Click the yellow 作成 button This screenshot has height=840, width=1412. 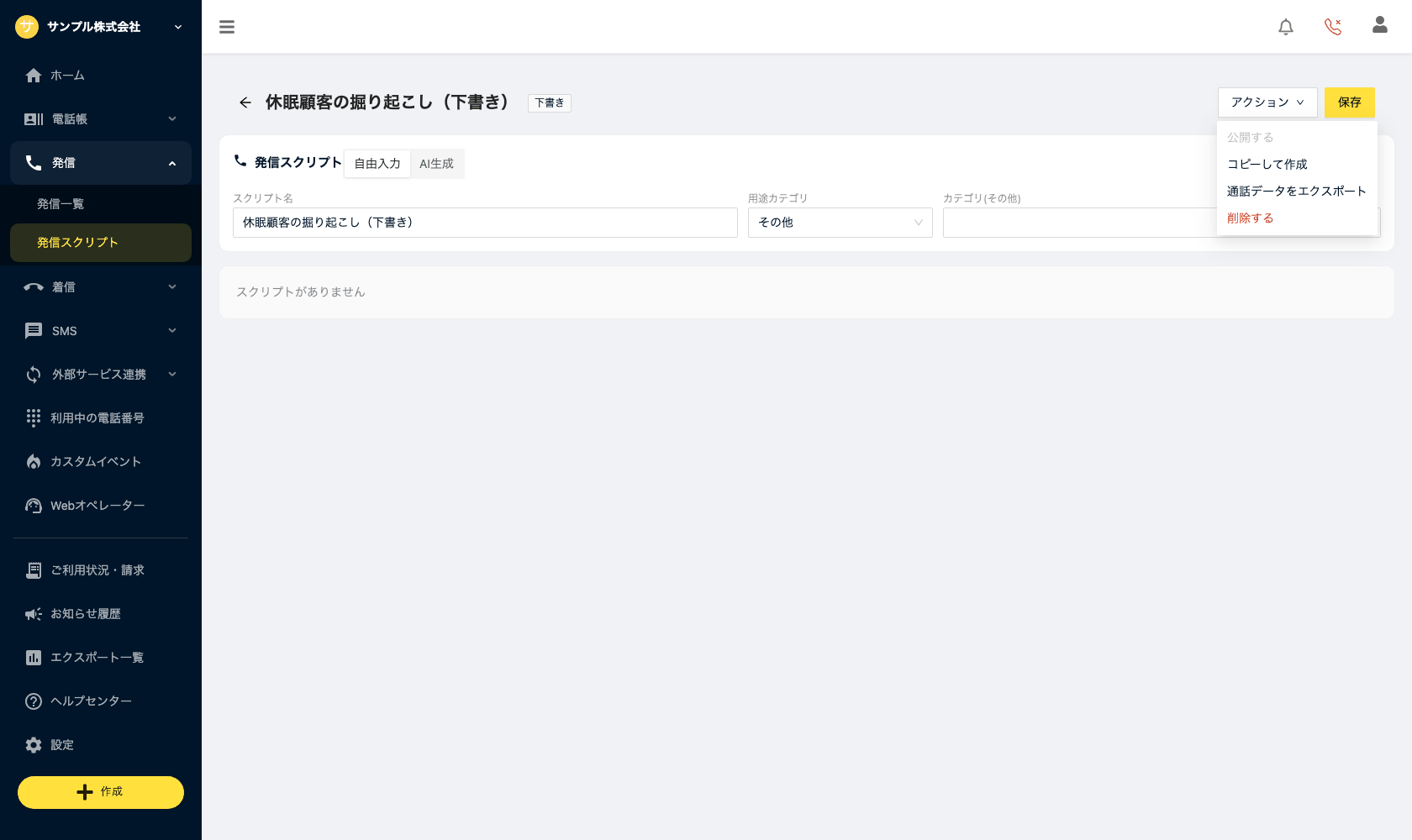(x=101, y=792)
